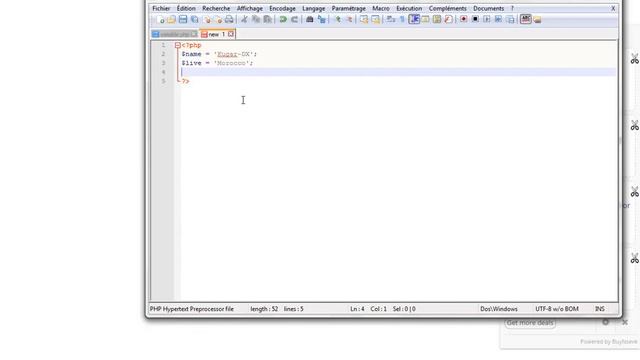Select the 'new 1' document tab

coord(217,34)
